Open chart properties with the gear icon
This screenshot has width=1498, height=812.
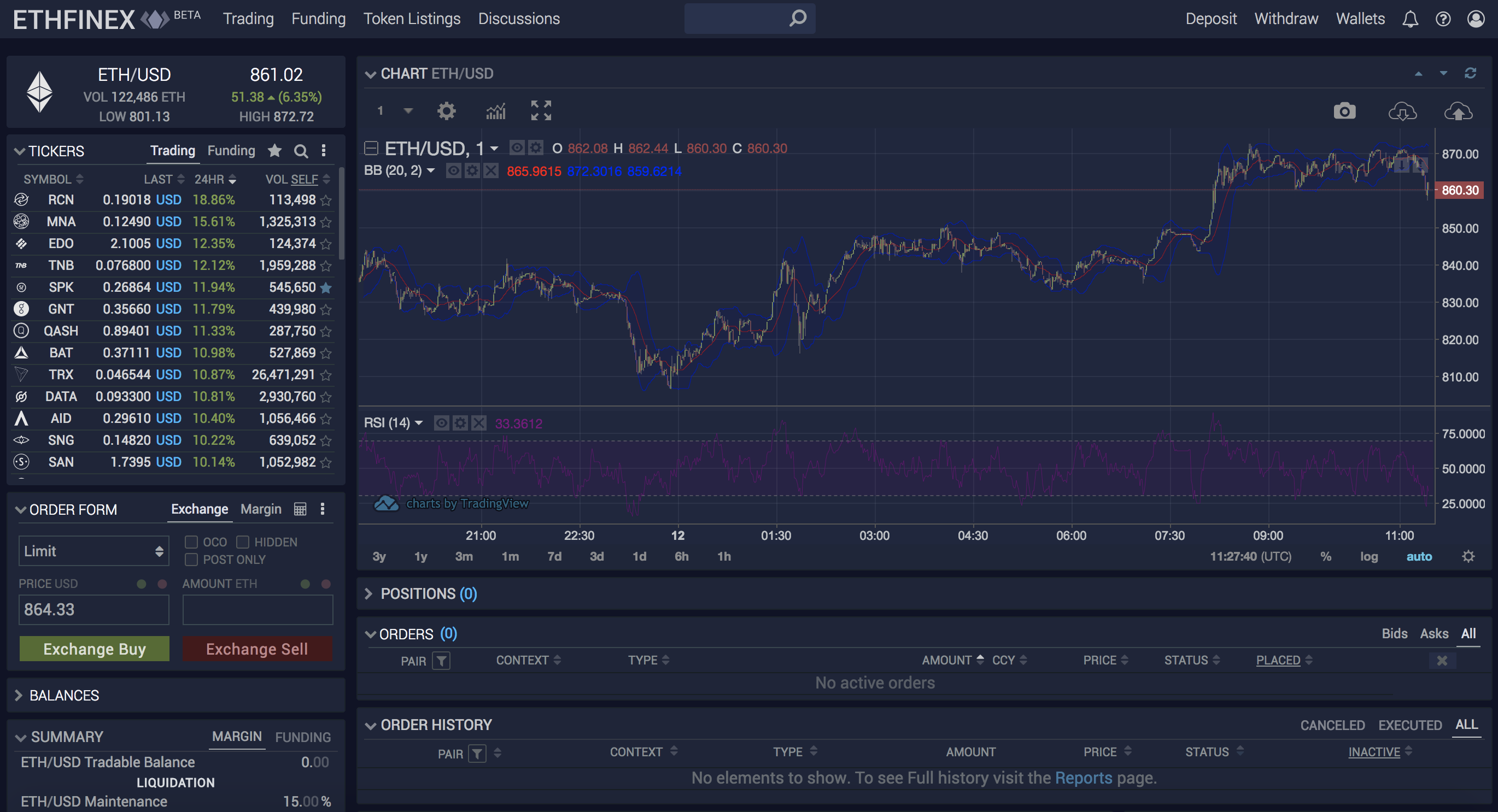[446, 110]
